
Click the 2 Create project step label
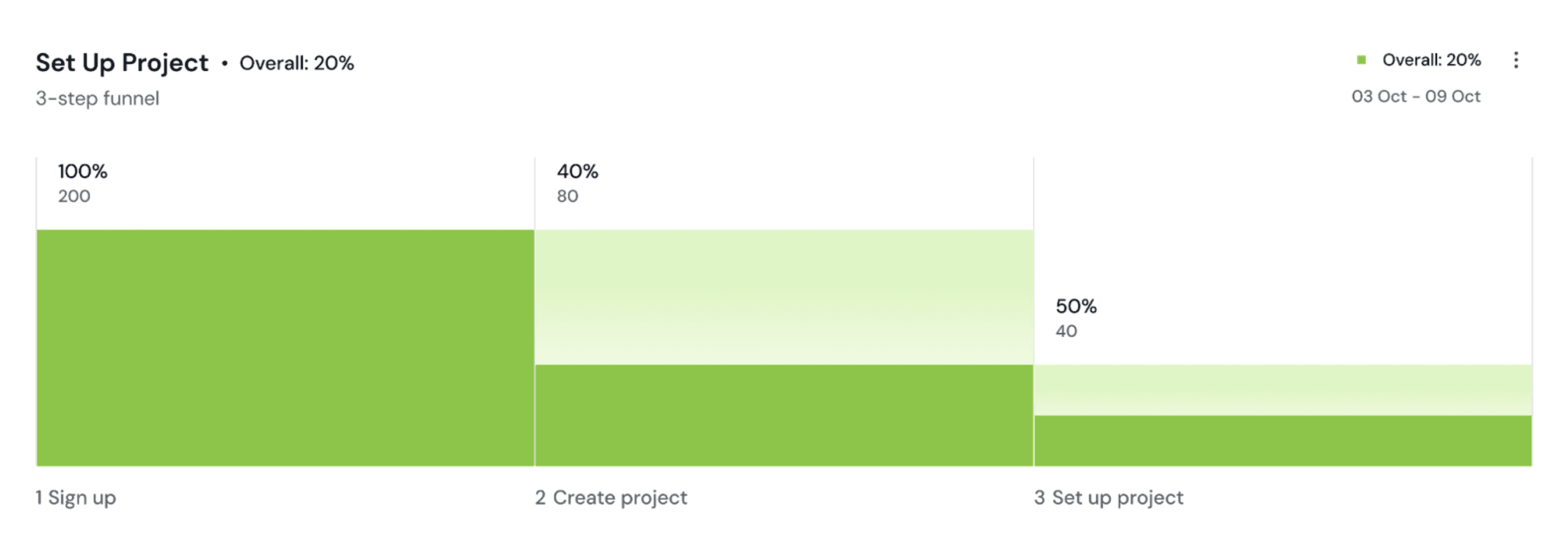(611, 498)
